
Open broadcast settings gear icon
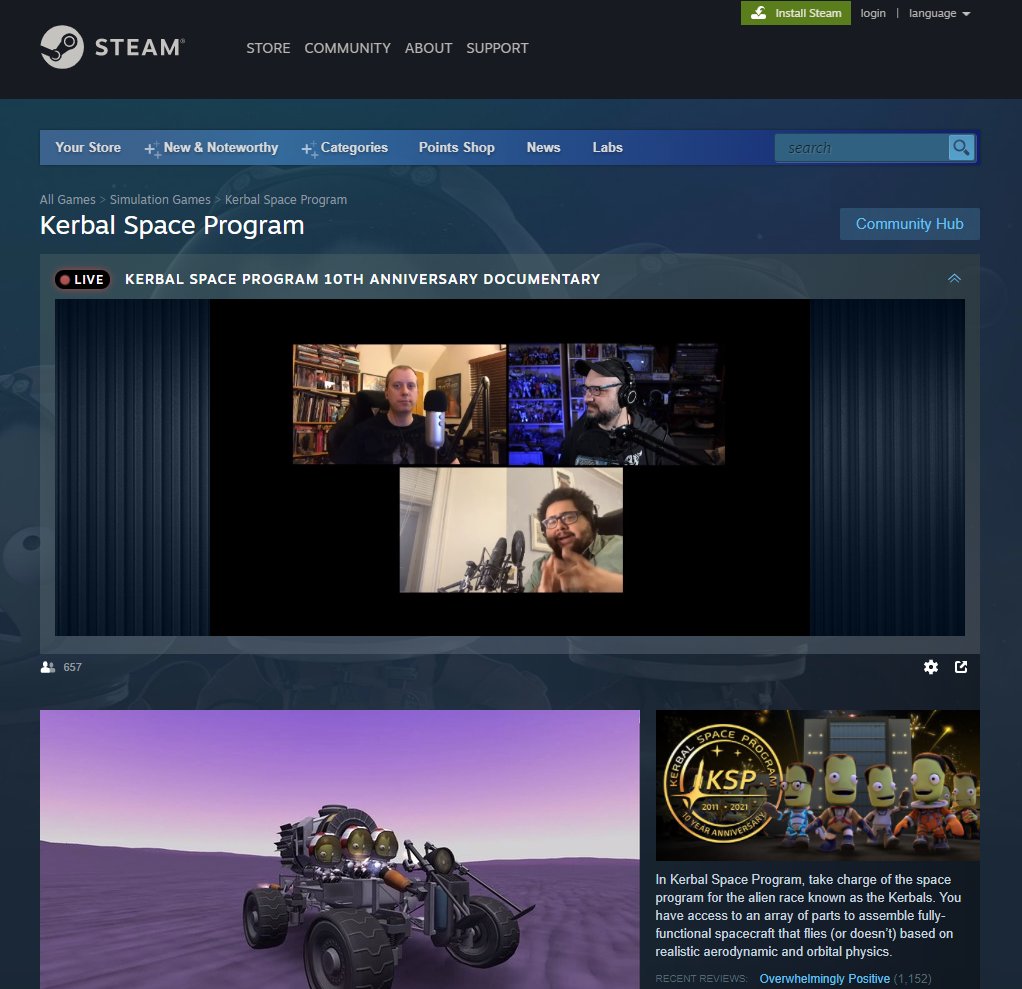point(931,666)
